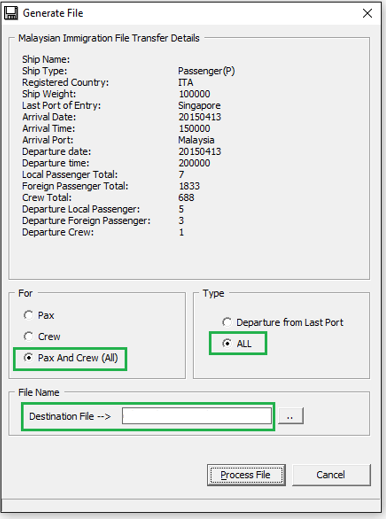Click the 'Last Port of Entry:' label
The image size is (386, 520).
pos(61,106)
